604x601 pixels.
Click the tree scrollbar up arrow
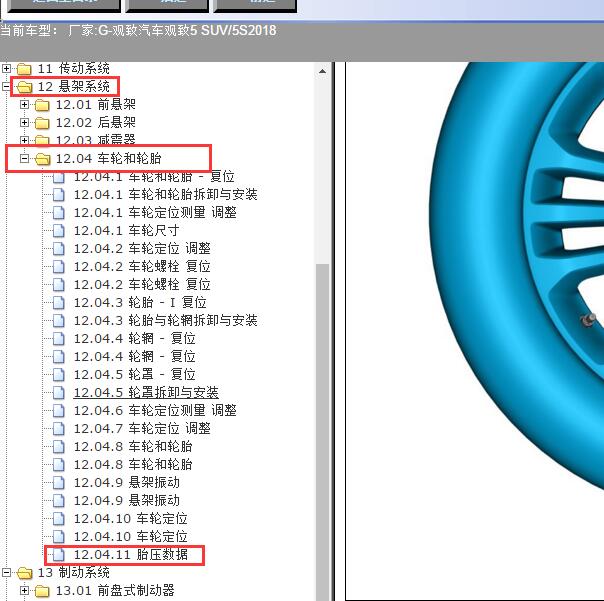[x=322, y=71]
